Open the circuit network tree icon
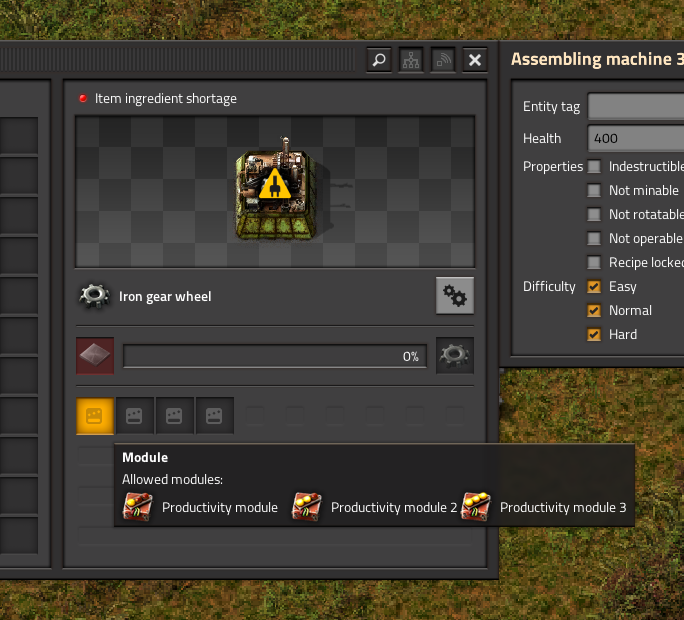 [410, 60]
